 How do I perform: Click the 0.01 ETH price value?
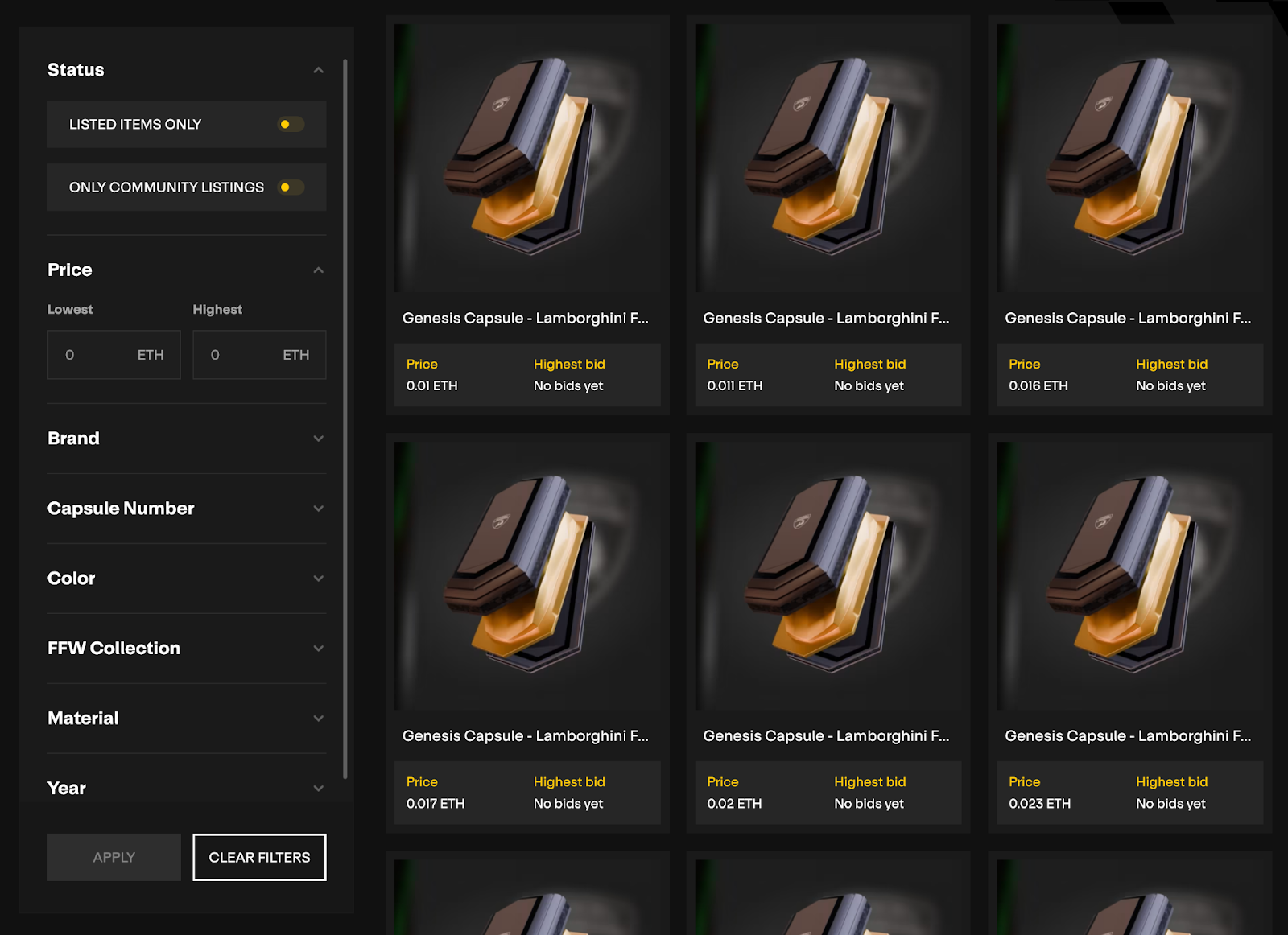coord(432,385)
